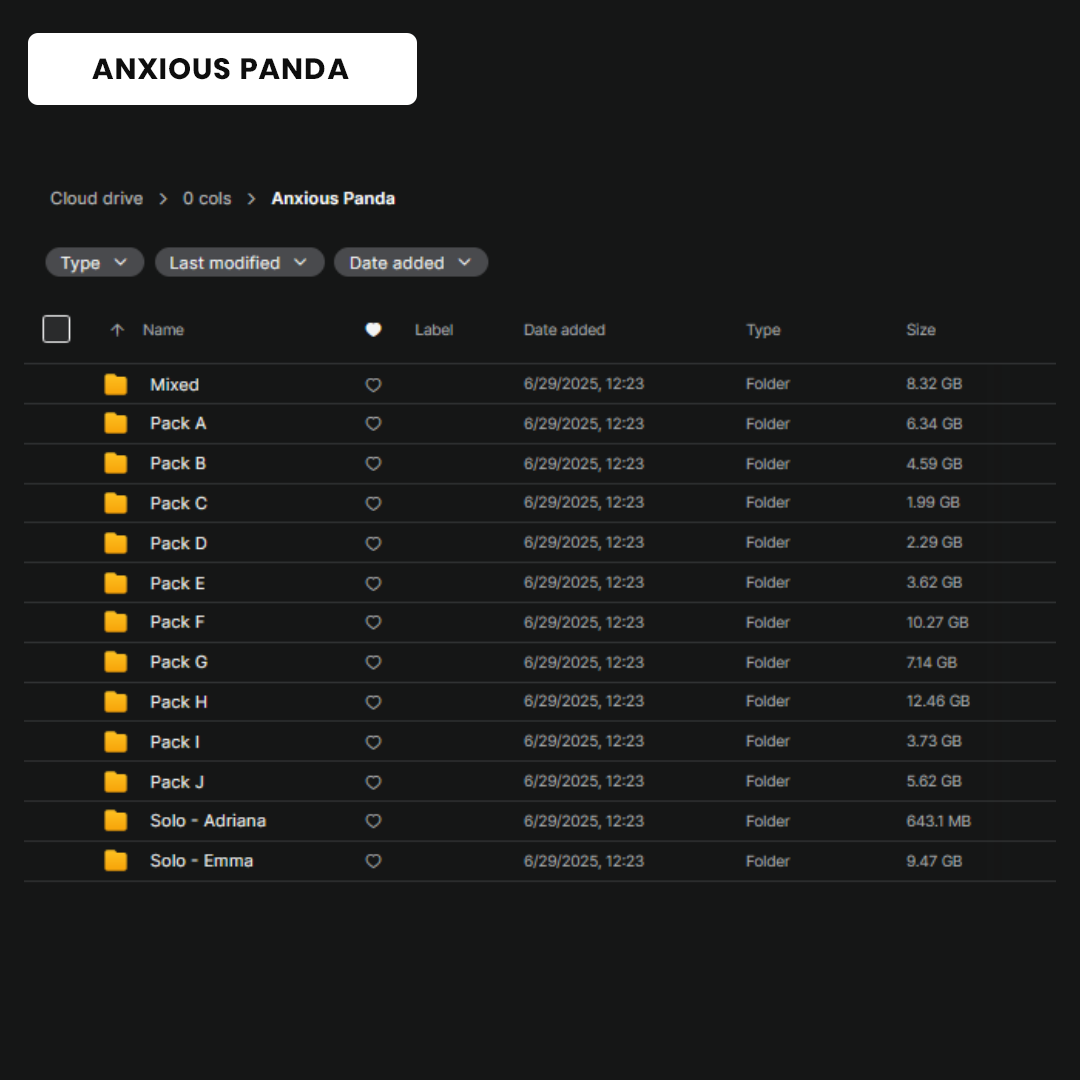Open the Type filter dropdown
The height and width of the screenshot is (1080, 1080).
[94, 263]
